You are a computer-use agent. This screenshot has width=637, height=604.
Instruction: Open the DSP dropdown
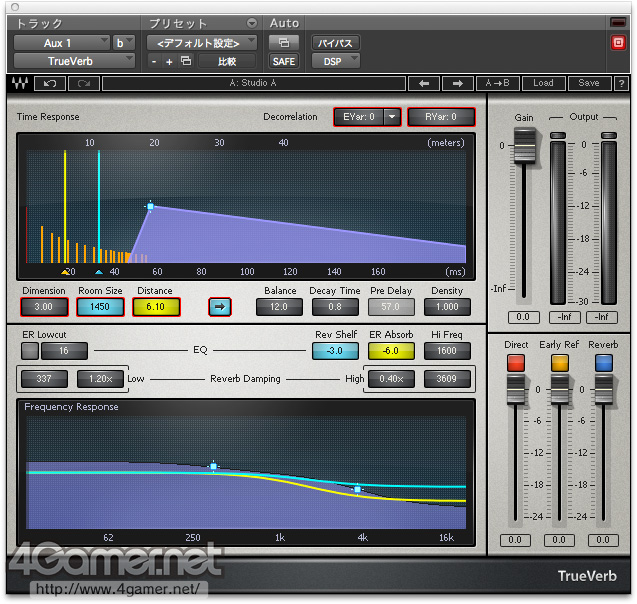336,61
